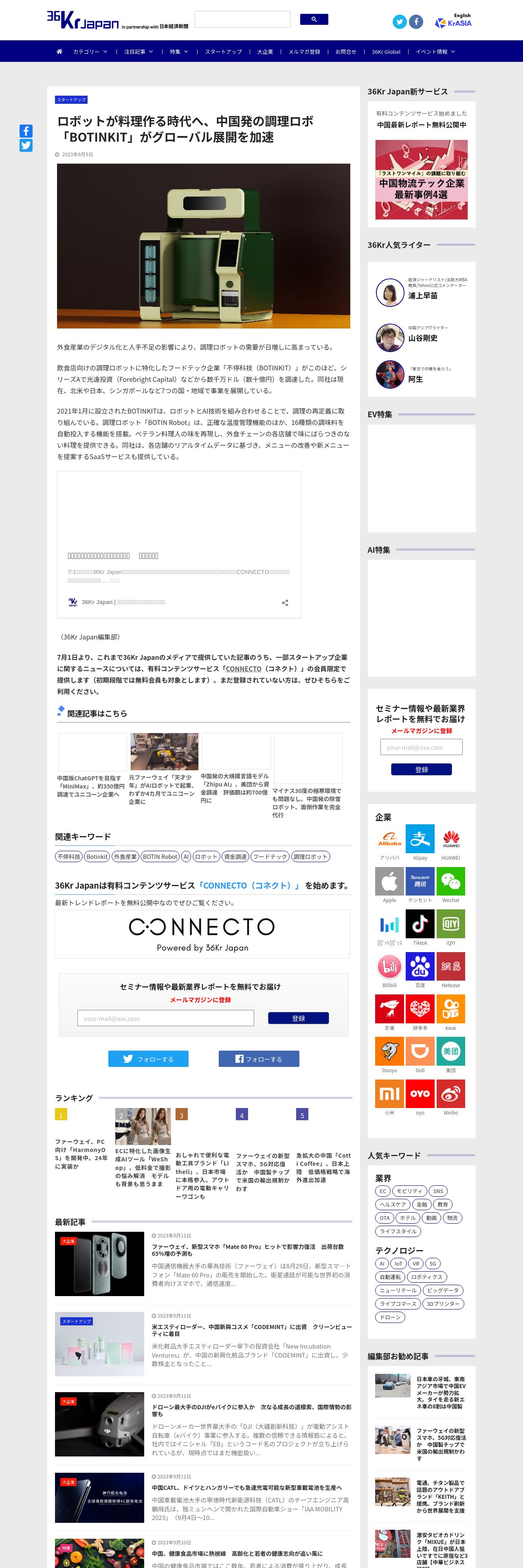The image size is (523, 1568).
Task: Select the ロボティクス technology tag
Action: (427, 1277)
